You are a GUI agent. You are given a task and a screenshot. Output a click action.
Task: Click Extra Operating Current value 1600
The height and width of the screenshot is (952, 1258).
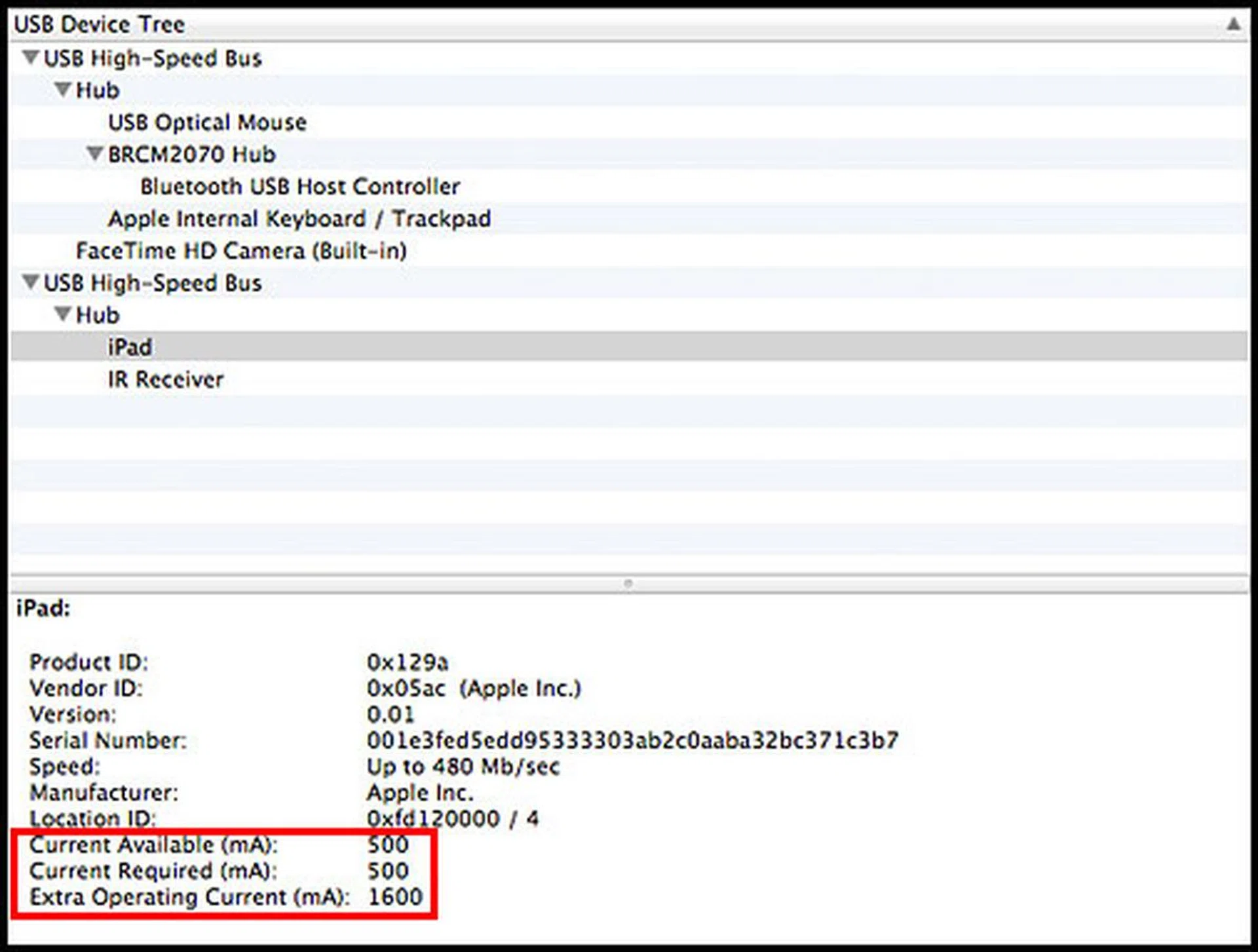click(x=395, y=896)
